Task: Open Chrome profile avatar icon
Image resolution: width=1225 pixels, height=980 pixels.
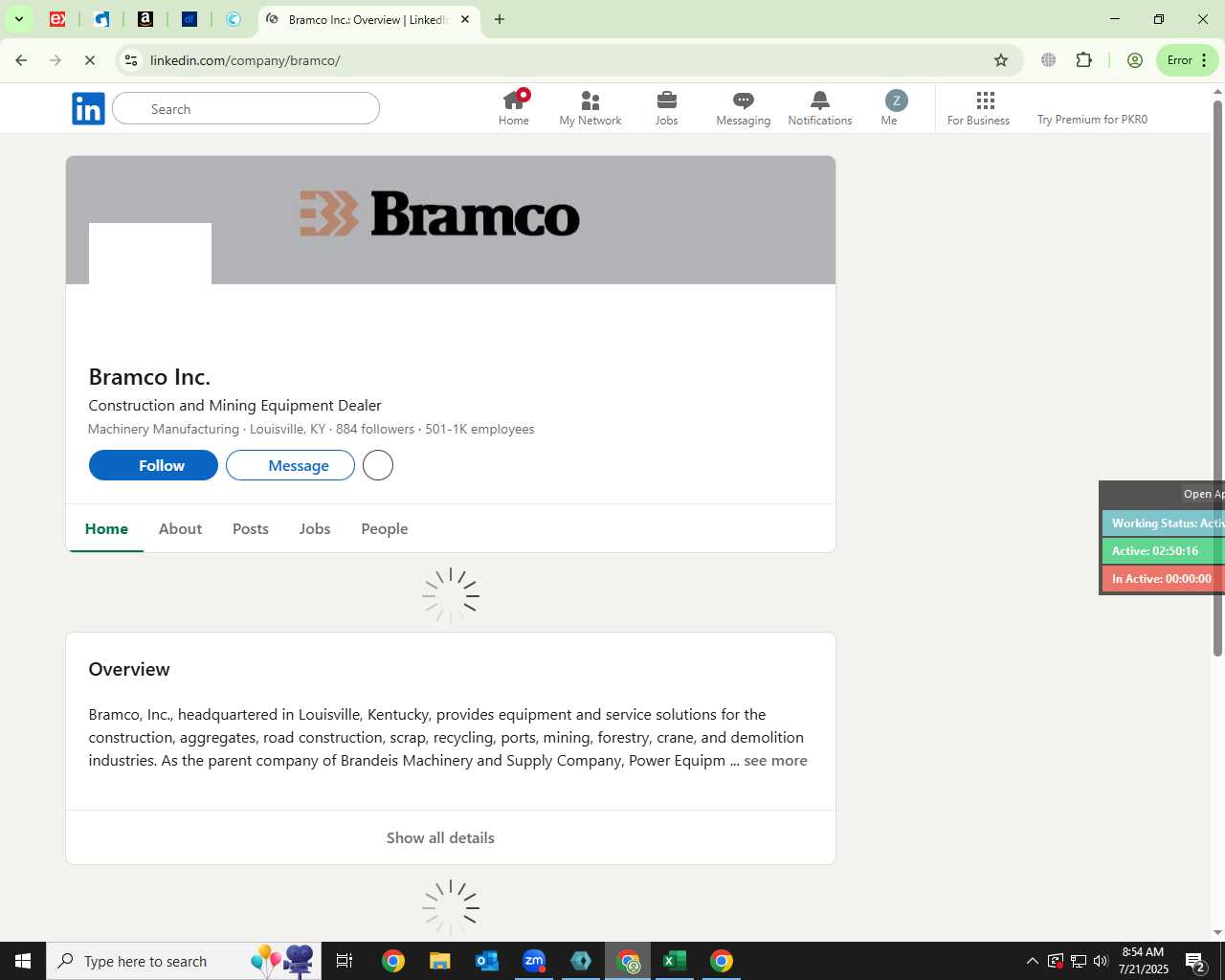Action: 1135,60
